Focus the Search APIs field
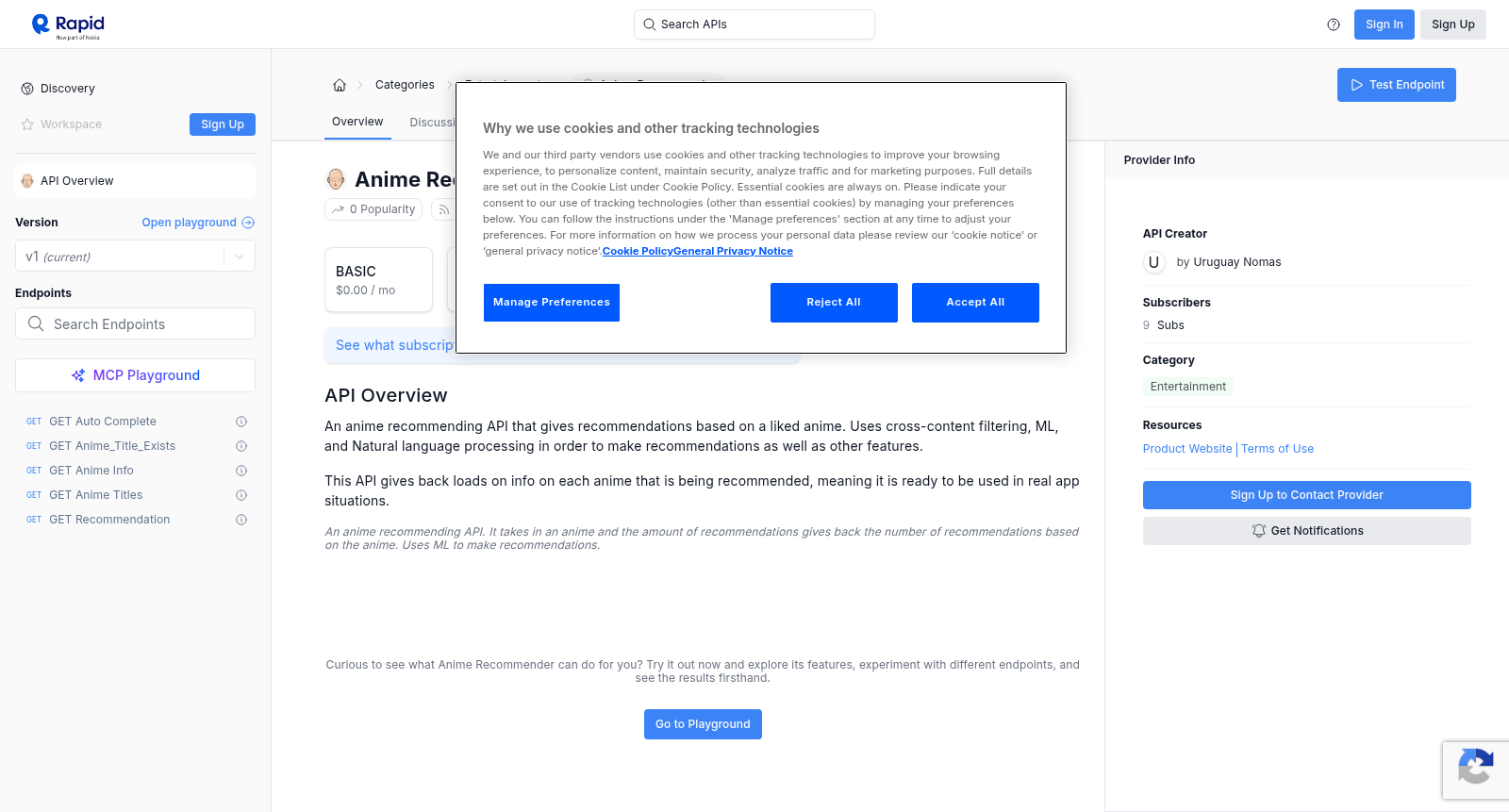The width and height of the screenshot is (1509, 812). point(754,25)
